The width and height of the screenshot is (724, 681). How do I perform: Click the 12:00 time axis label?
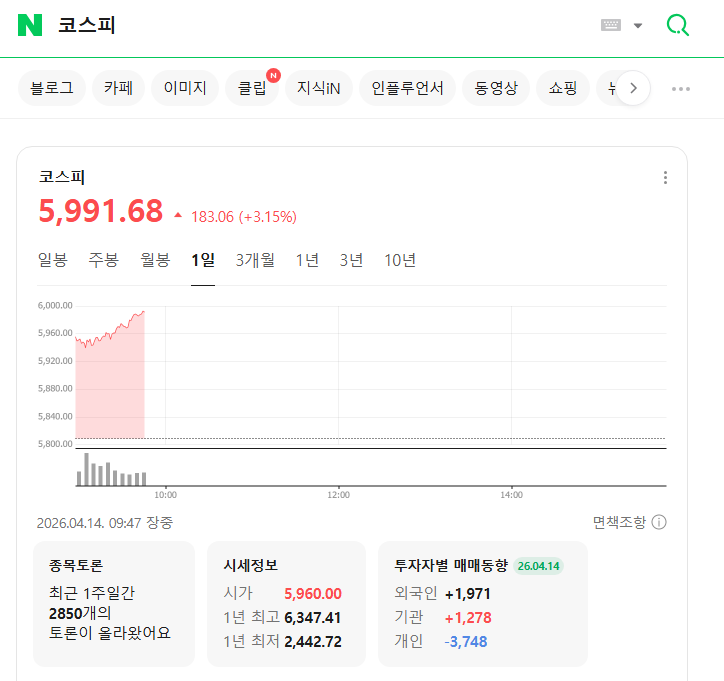[338, 495]
